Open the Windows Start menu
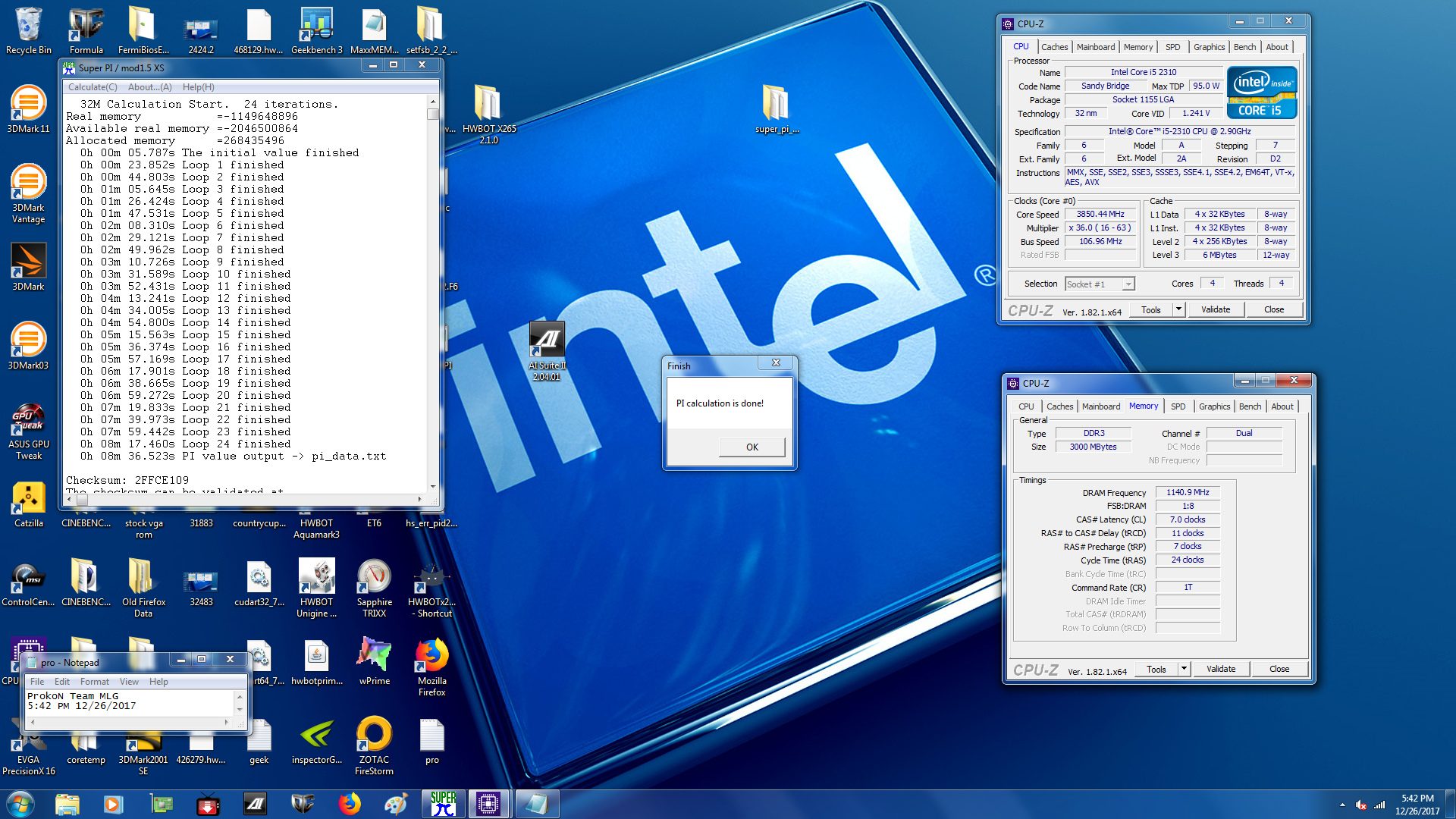The width and height of the screenshot is (1456, 819). click(20, 804)
